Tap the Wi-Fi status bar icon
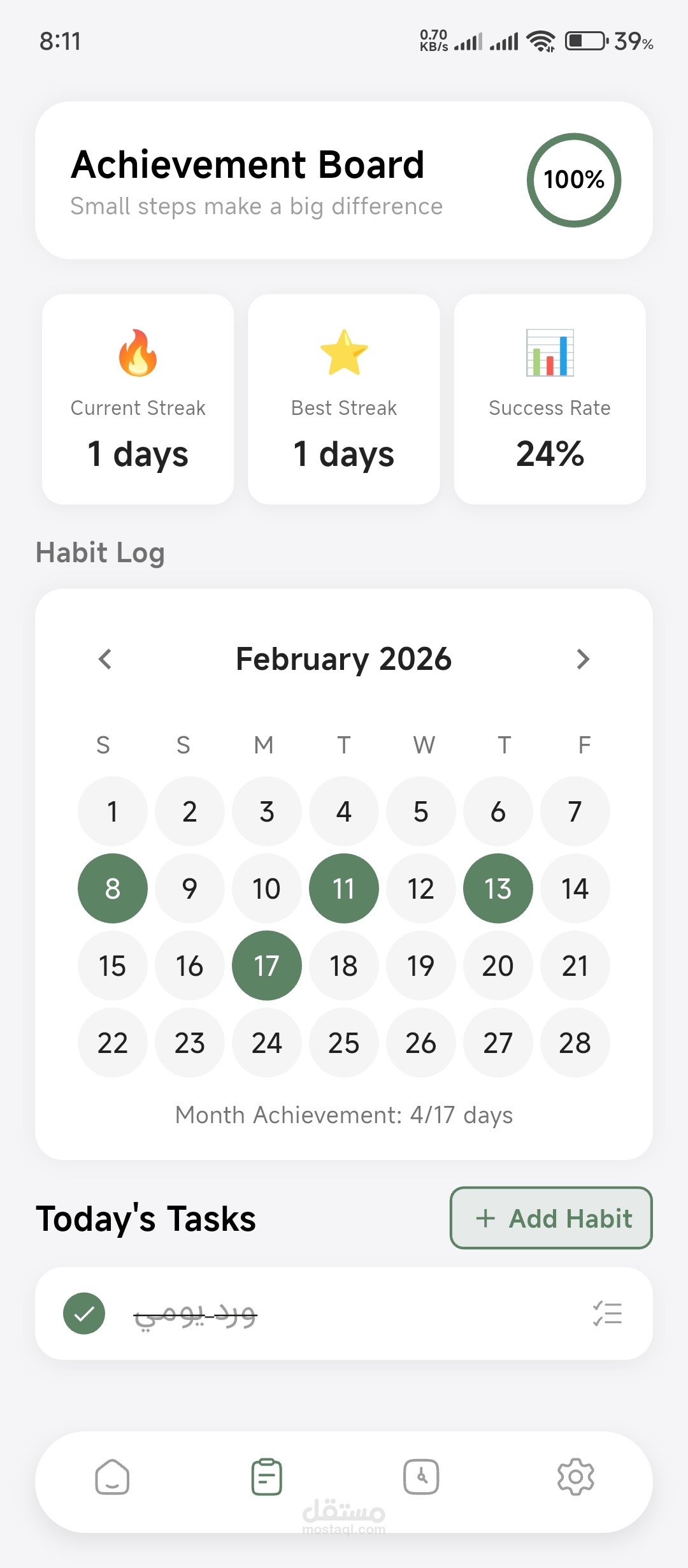 [541, 41]
